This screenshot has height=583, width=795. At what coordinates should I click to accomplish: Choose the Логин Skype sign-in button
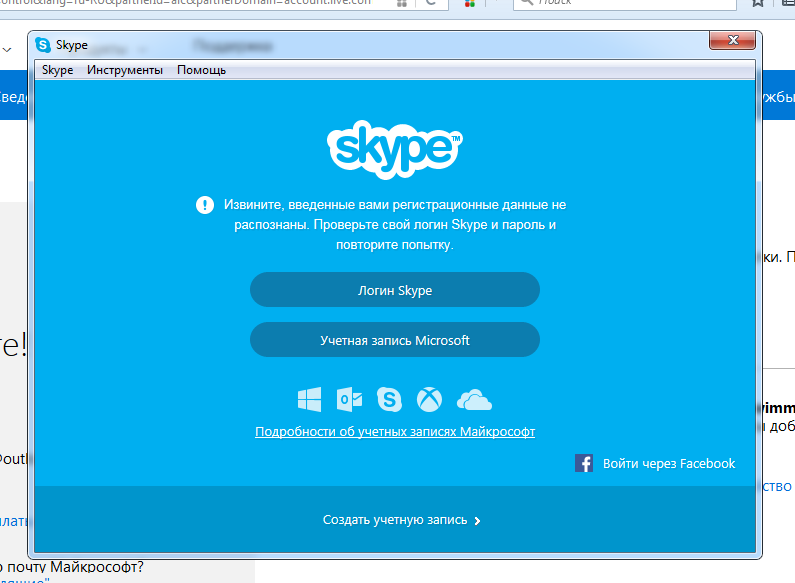pyautogui.click(x=394, y=290)
